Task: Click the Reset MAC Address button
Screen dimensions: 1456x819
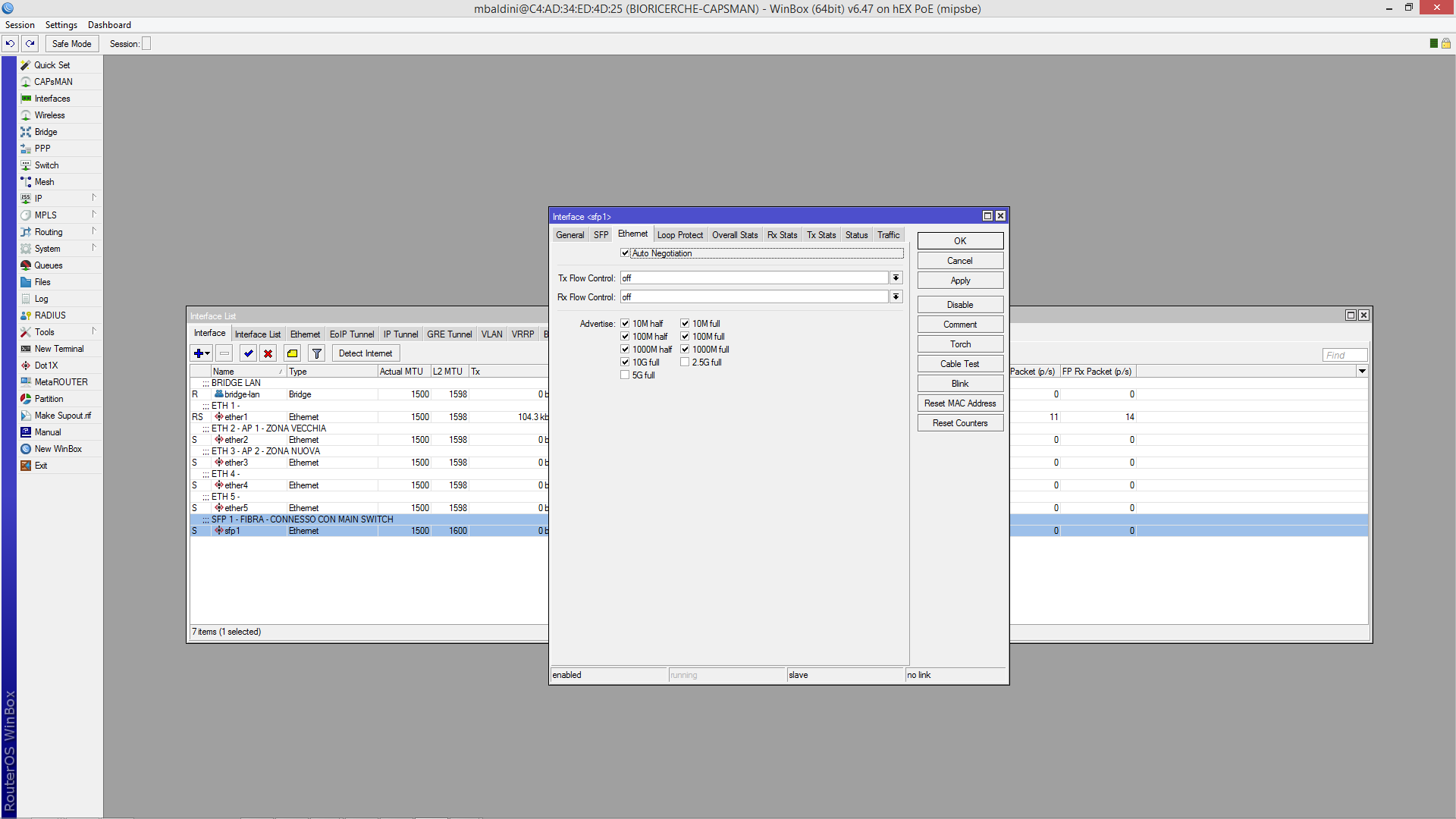Action: click(960, 403)
